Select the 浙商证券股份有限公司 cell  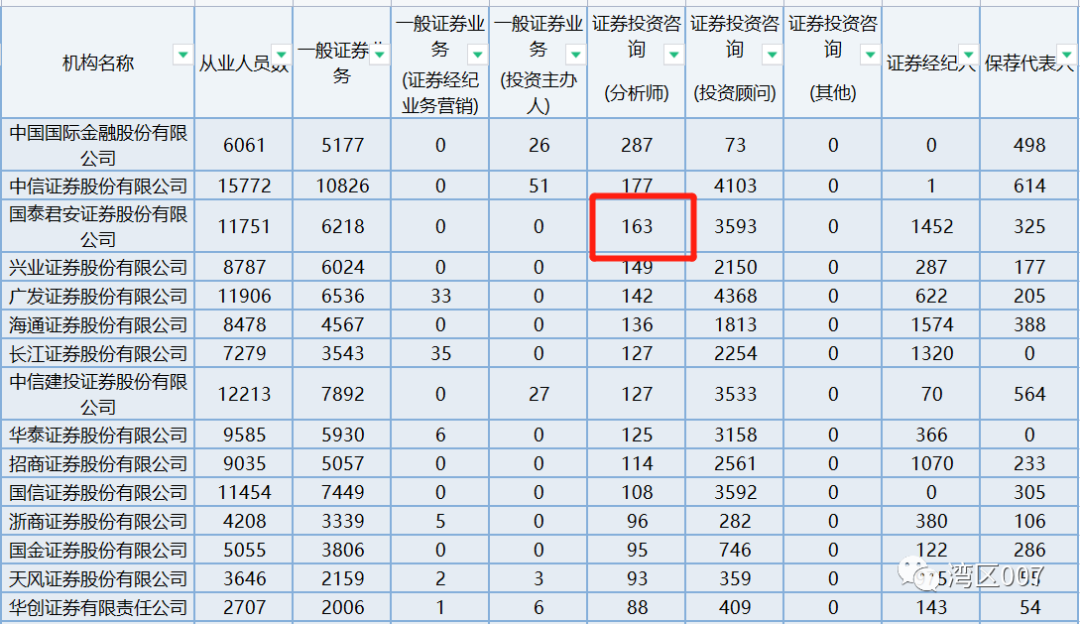(98, 521)
